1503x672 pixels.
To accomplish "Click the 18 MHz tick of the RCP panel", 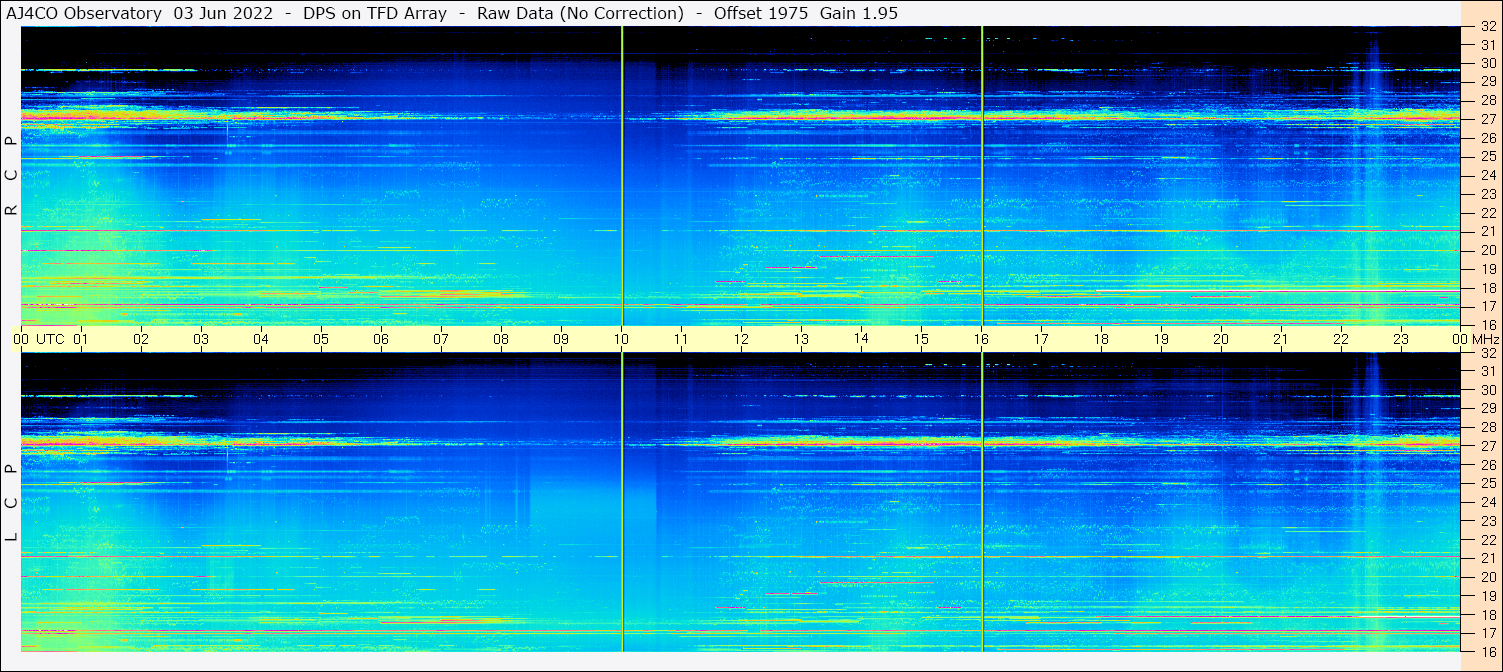I will click(x=1488, y=288).
